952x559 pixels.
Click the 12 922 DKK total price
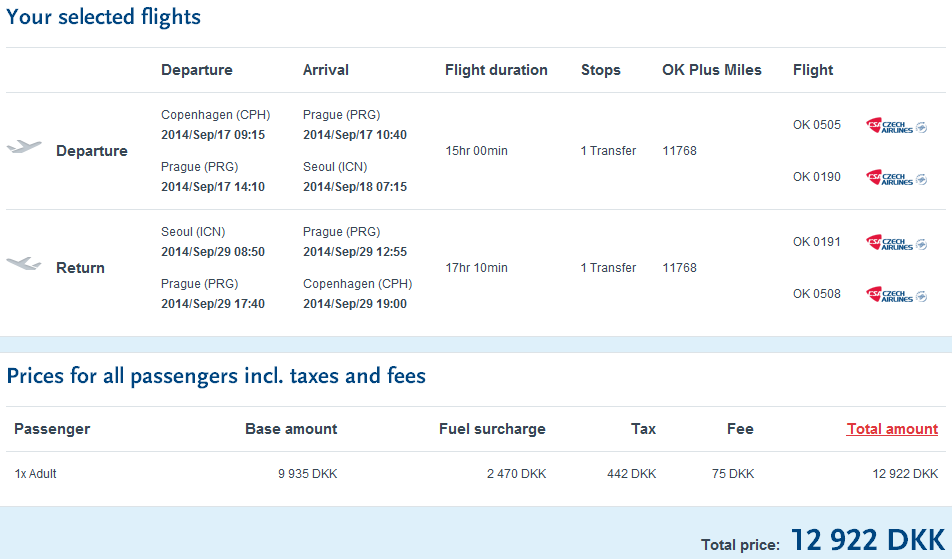867,540
